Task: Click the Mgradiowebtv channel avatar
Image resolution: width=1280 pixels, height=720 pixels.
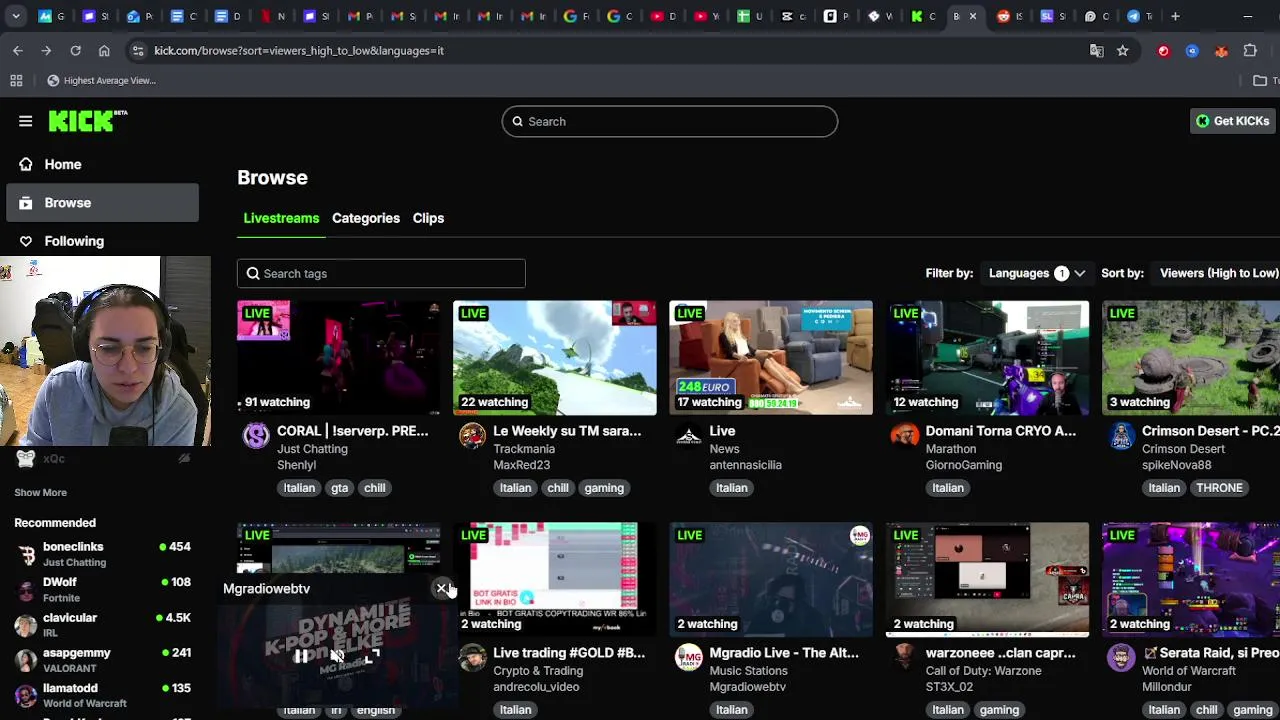Action: 688,657
